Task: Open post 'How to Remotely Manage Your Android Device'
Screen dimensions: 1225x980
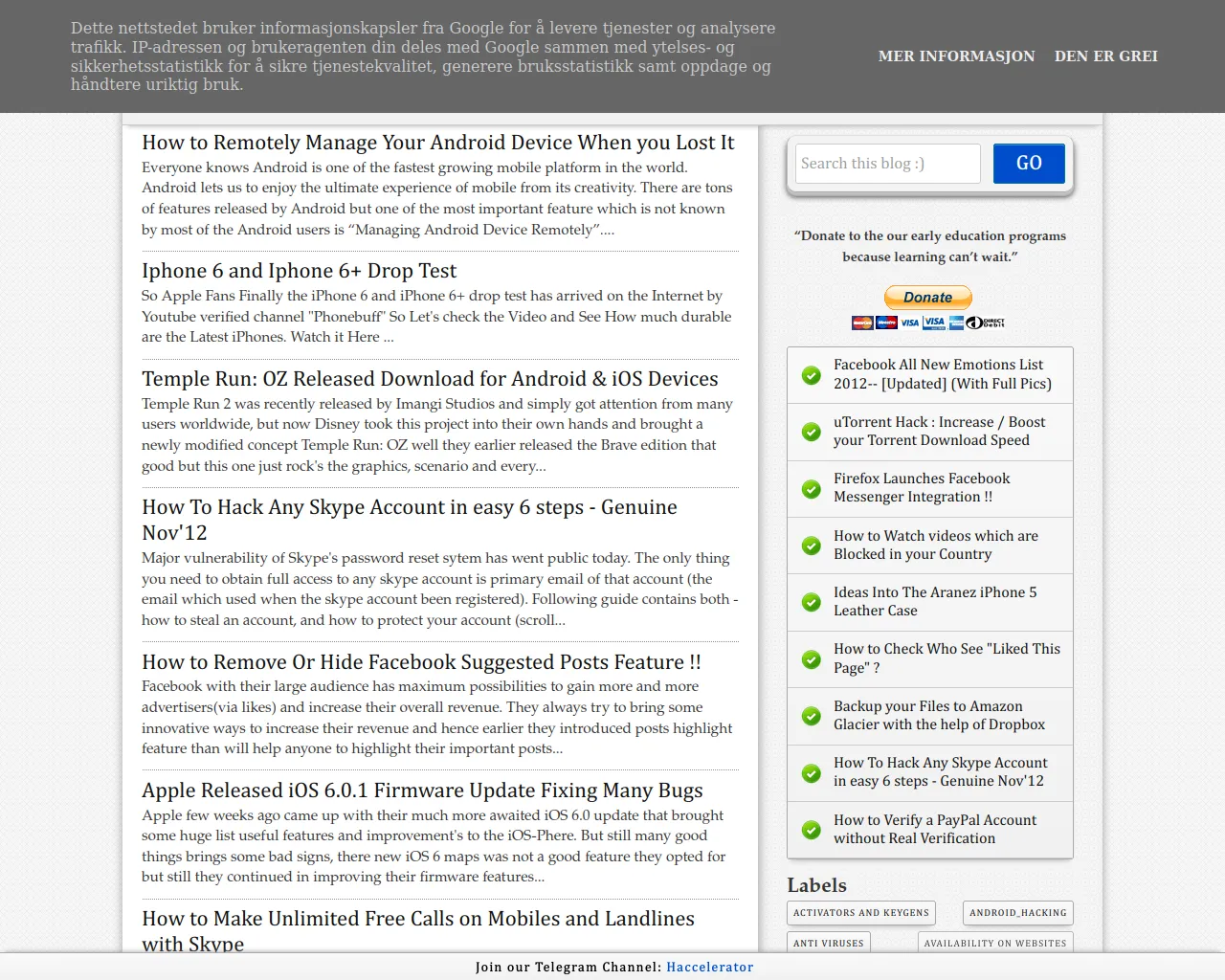Action: point(438,143)
